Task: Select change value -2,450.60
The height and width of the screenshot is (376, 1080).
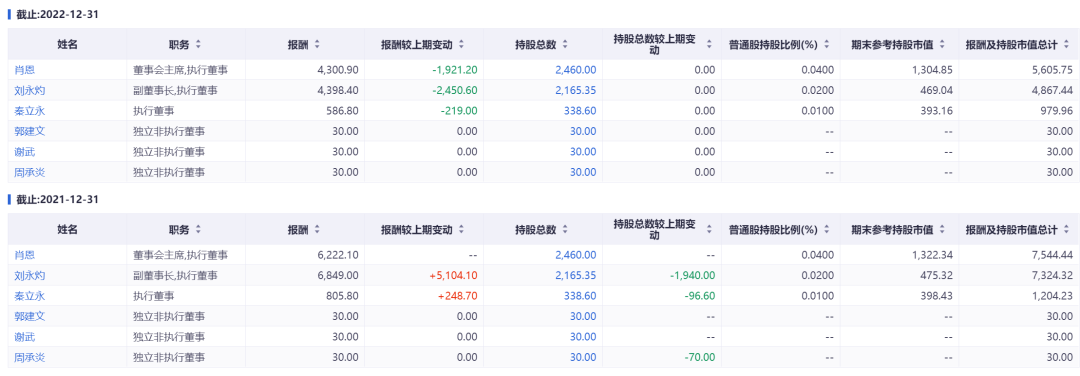Action: click(x=455, y=90)
